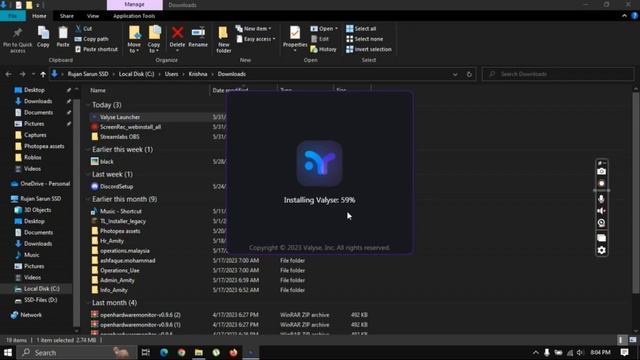The width and height of the screenshot is (640, 360).
Task: Click the recorder record button
Action: point(601,184)
